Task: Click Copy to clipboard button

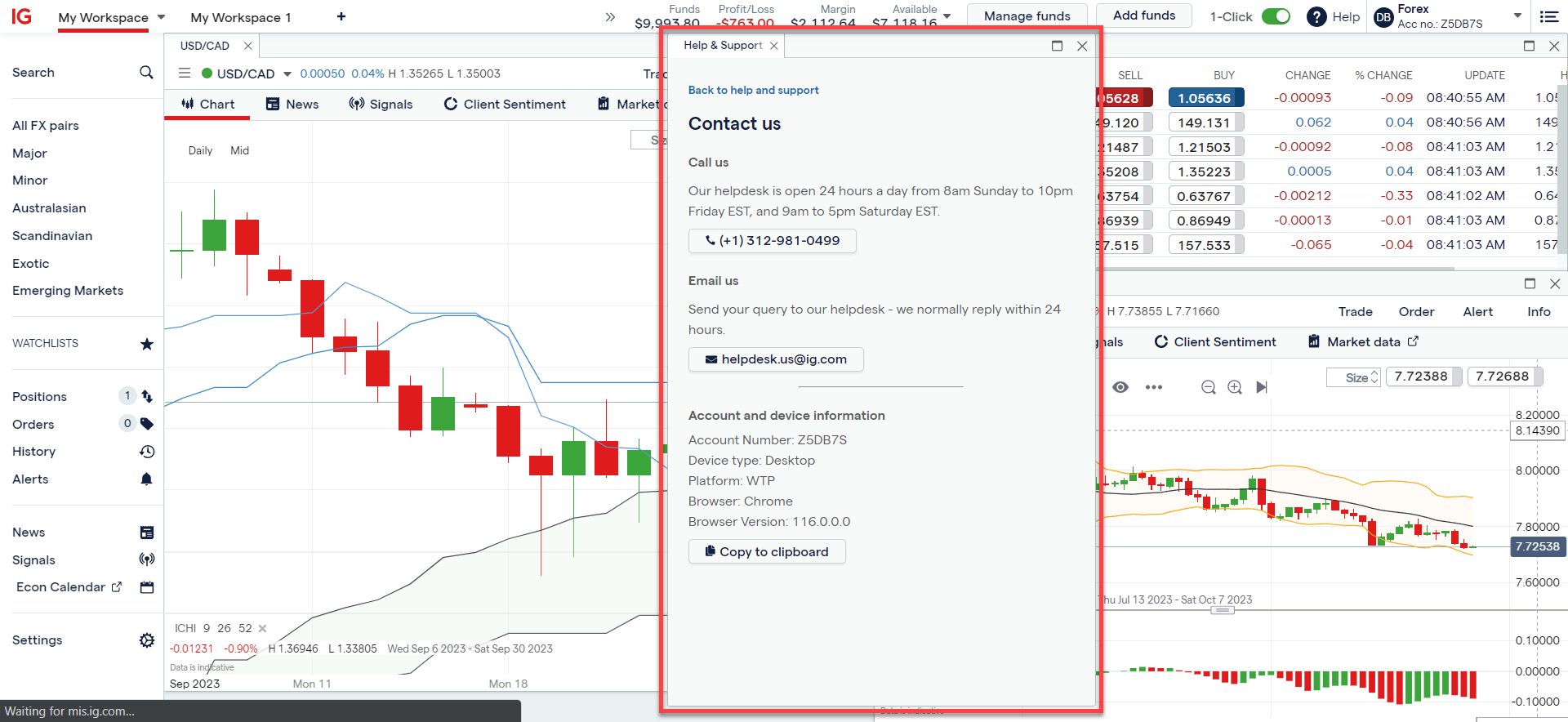Action: [766, 552]
